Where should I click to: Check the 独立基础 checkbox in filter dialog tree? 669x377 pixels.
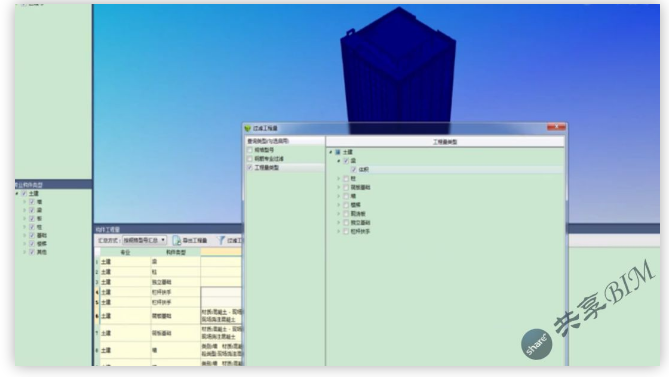coord(346,223)
